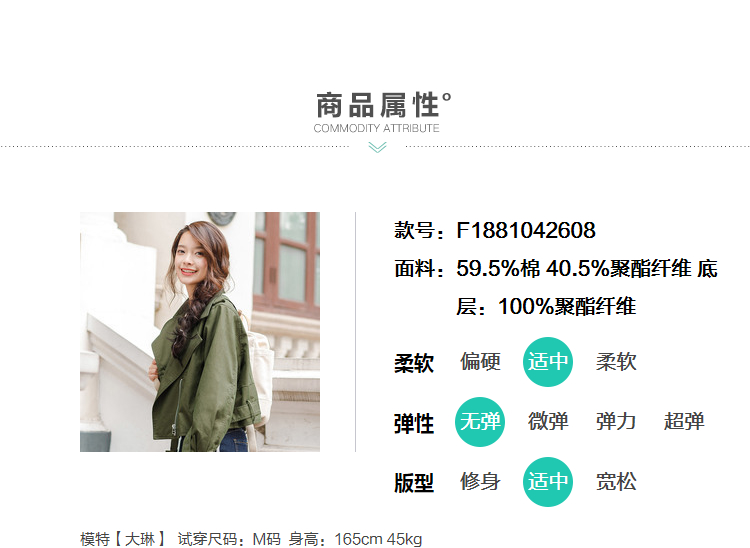Choose 弹力 elasticity option
This screenshot has height=548, width=750.
pos(616,421)
